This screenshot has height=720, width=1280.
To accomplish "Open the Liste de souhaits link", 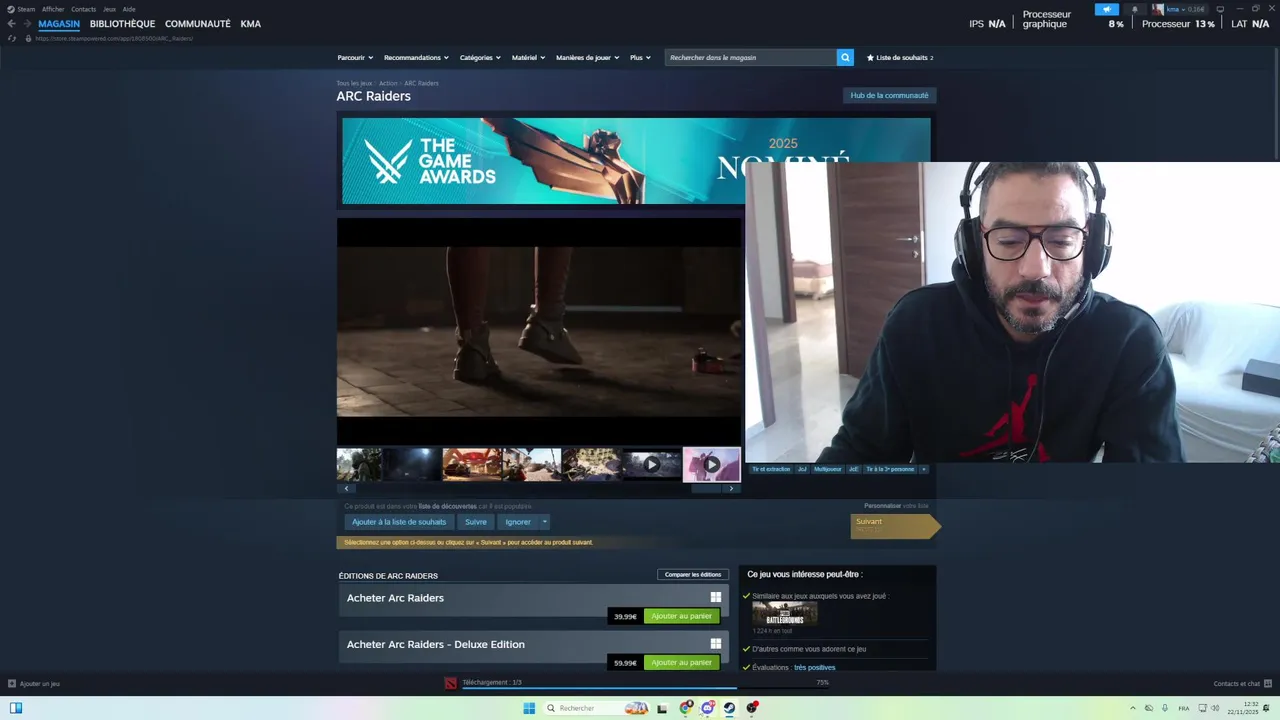I will coord(900,58).
